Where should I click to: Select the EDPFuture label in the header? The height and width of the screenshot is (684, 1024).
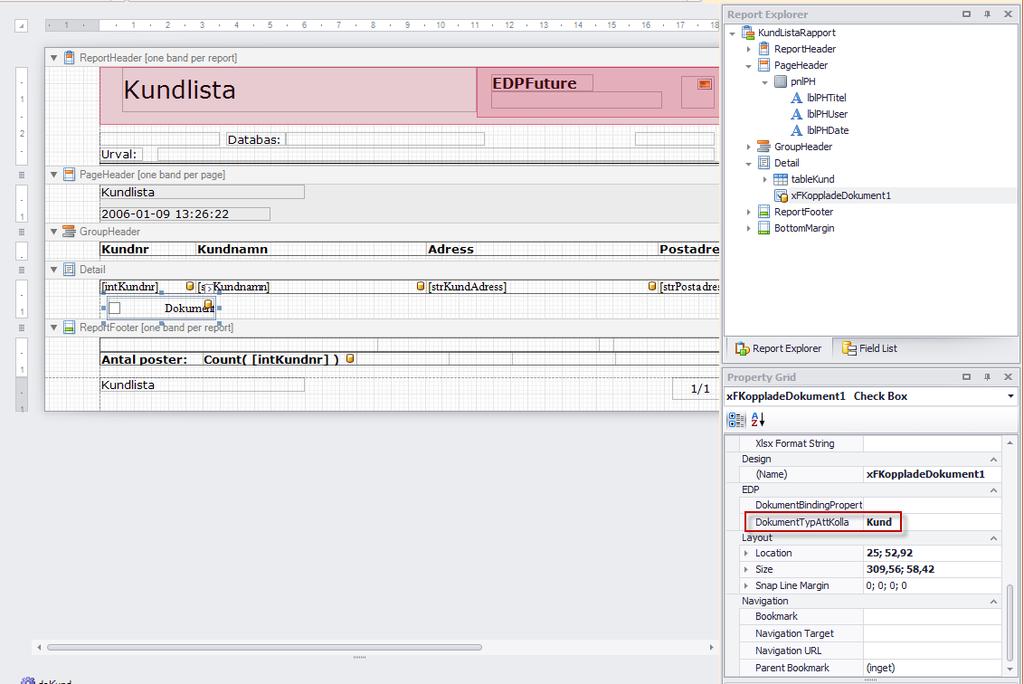click(541, 83)
